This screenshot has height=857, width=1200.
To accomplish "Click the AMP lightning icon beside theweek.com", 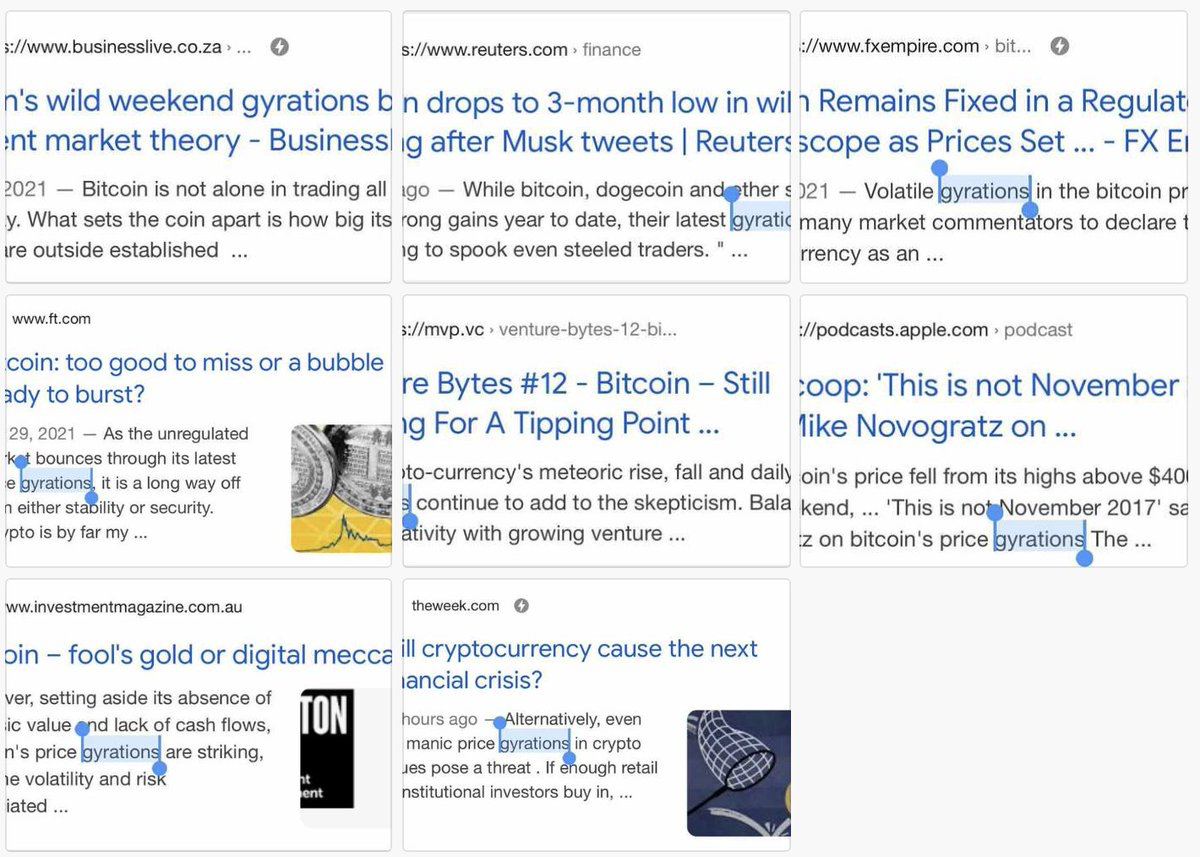I will pos(521,605).
